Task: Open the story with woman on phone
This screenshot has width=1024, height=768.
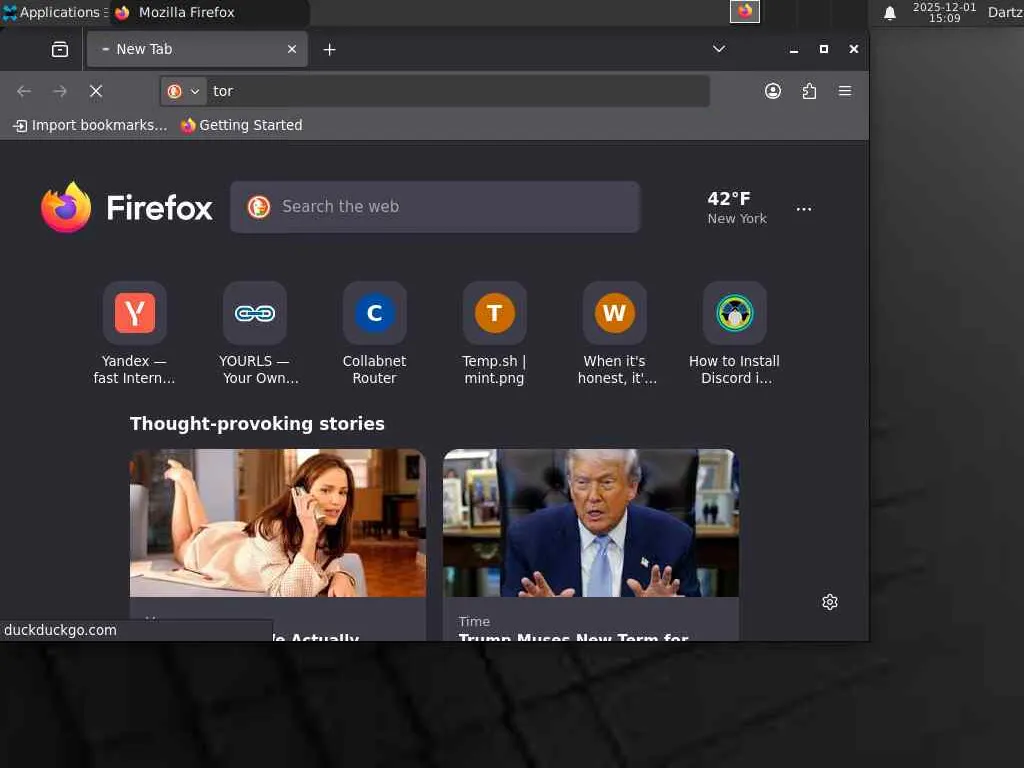Action: point(278,522)
